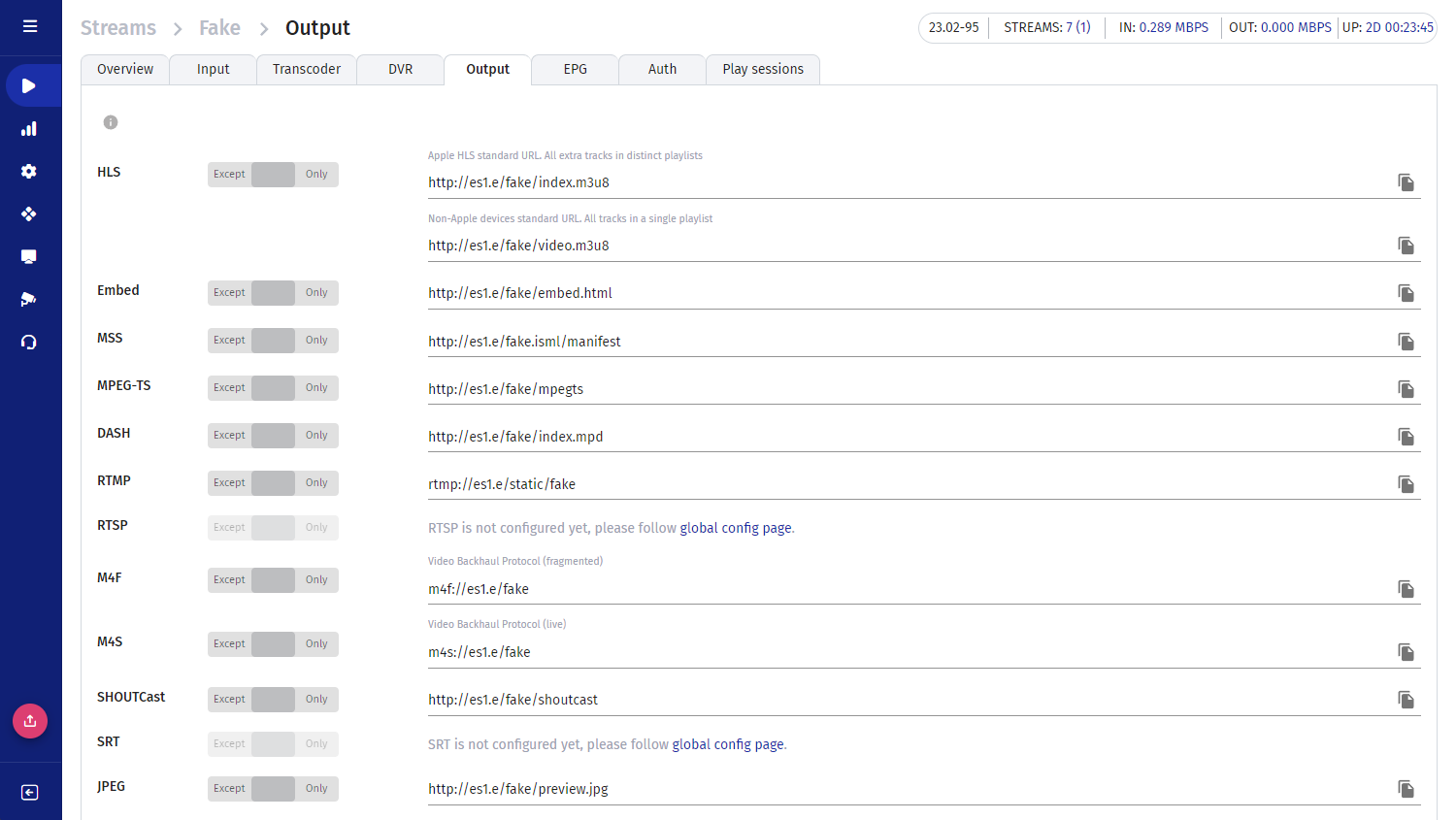Set MPEG-TS toggle to Except

[229, 388]
